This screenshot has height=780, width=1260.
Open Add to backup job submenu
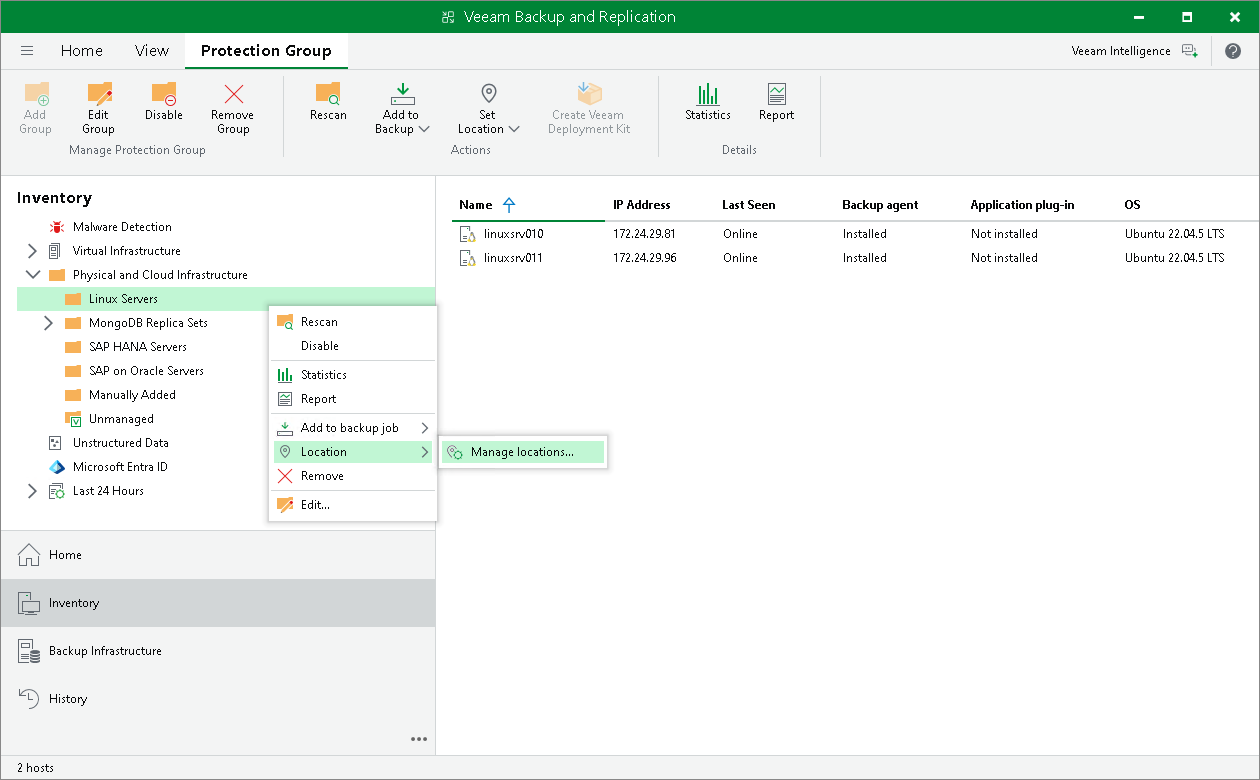click(353, 428)
